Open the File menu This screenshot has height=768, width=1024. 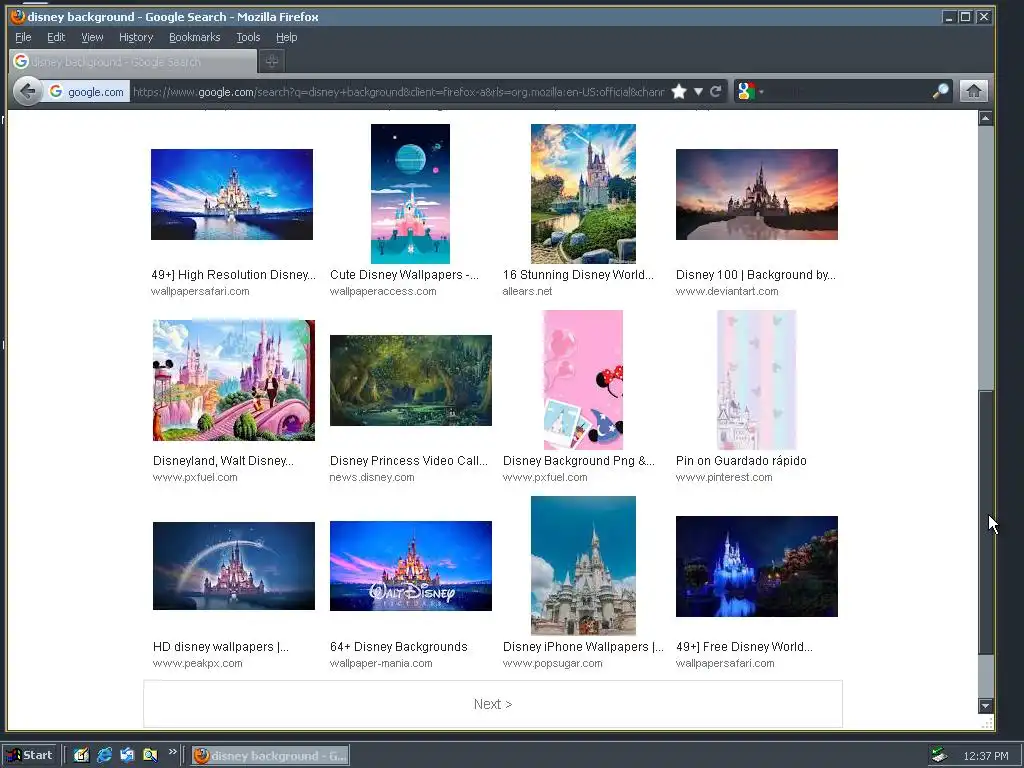click(23, 37)
